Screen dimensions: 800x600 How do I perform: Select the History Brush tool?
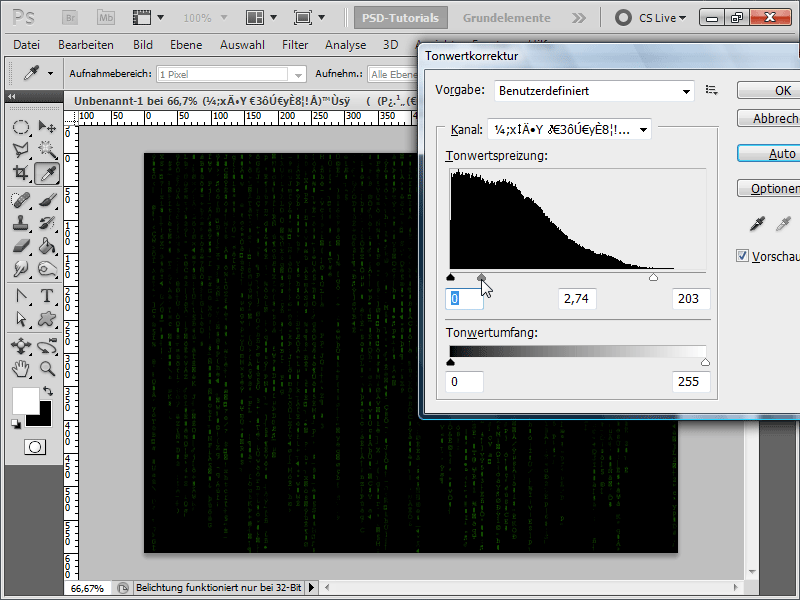(47, 223)
